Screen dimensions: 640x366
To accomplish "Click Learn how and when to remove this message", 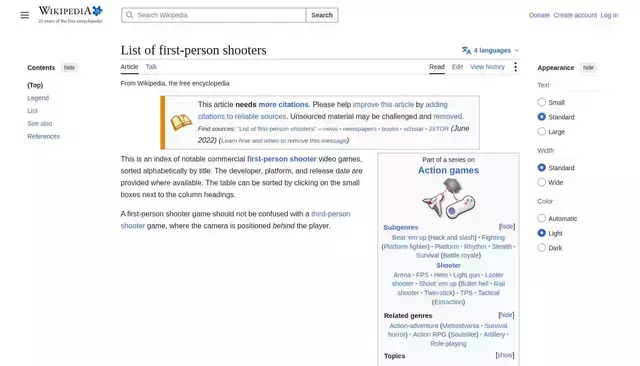I will click(284, 140).
